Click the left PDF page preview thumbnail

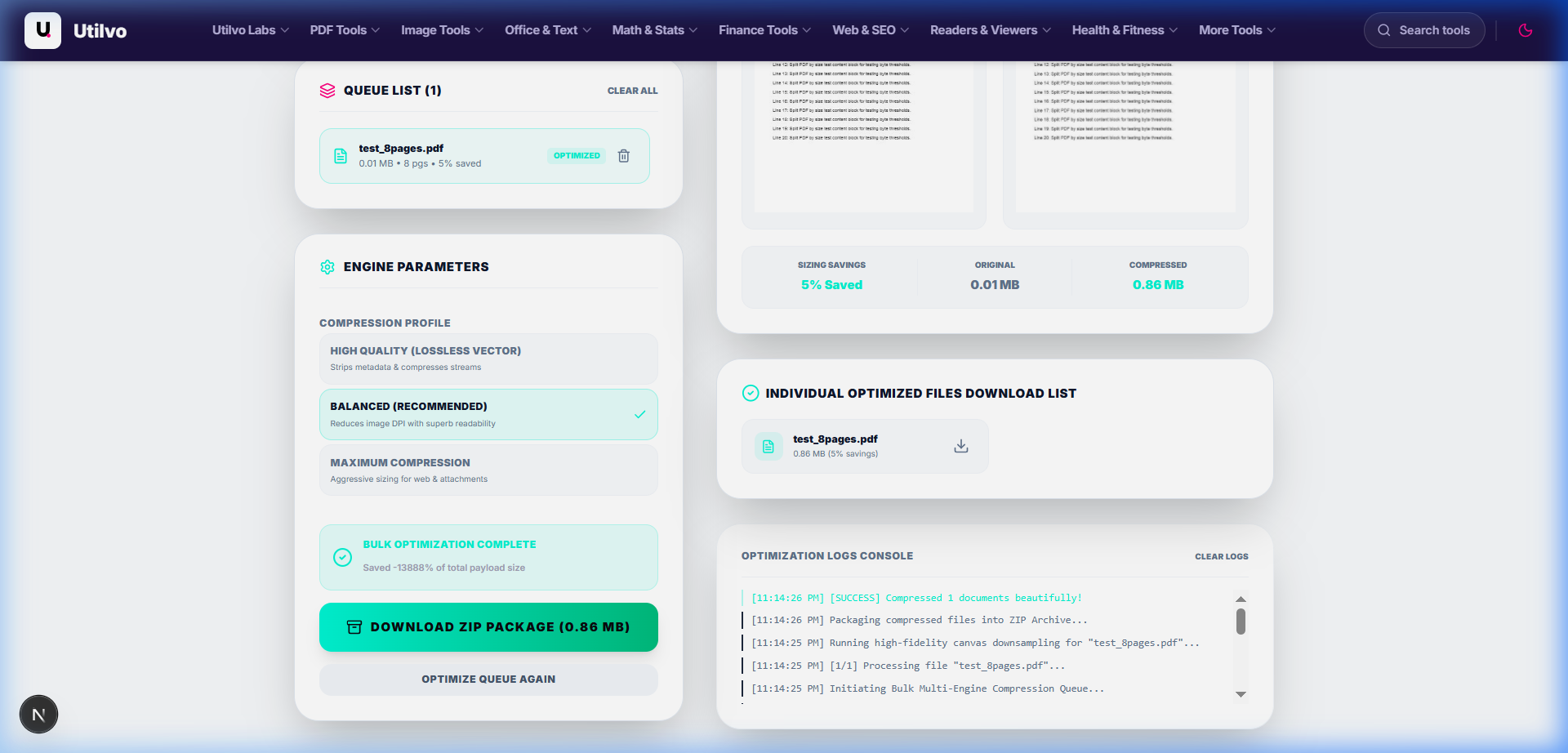tap(863, 137)
